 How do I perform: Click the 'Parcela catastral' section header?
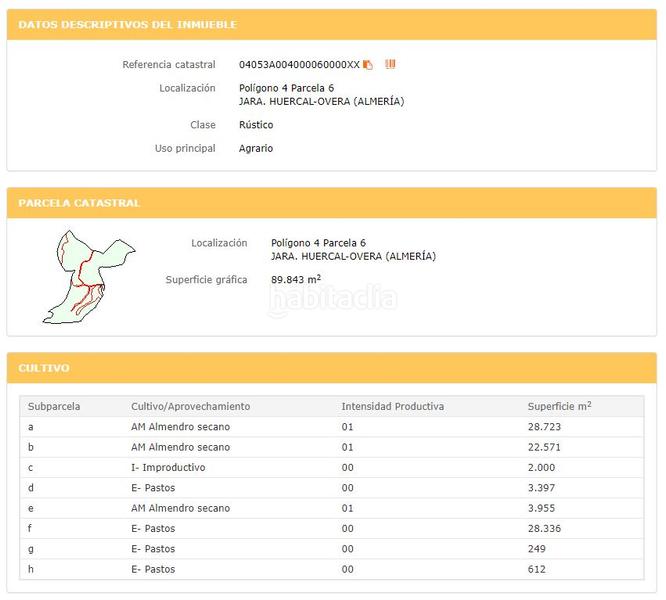tap(79, 203)
